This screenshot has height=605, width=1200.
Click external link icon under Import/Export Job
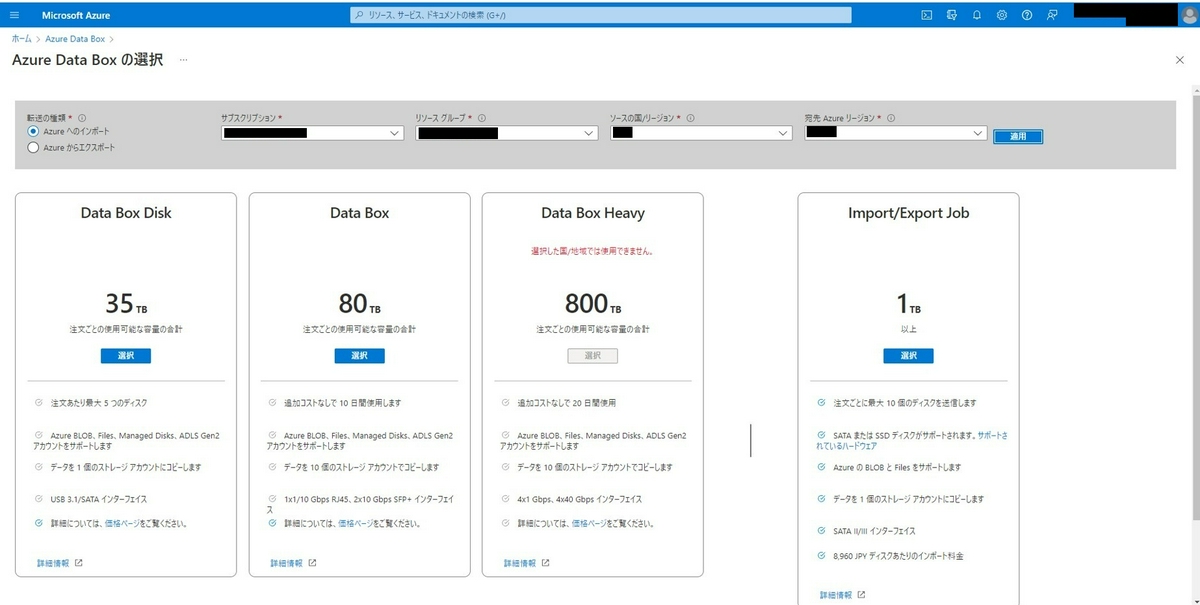pos(862,595)
